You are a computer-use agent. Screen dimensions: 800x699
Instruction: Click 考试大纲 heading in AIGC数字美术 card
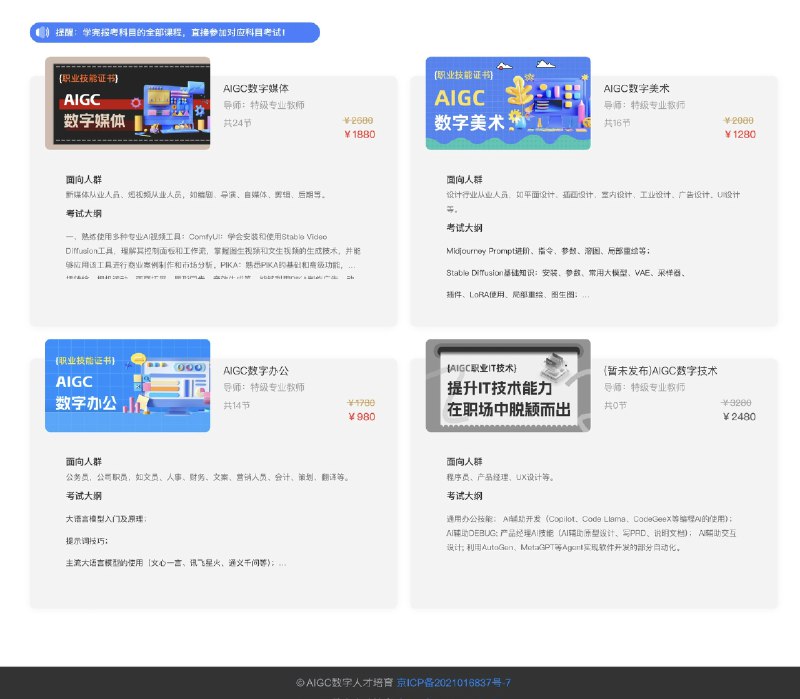[464, 228]
